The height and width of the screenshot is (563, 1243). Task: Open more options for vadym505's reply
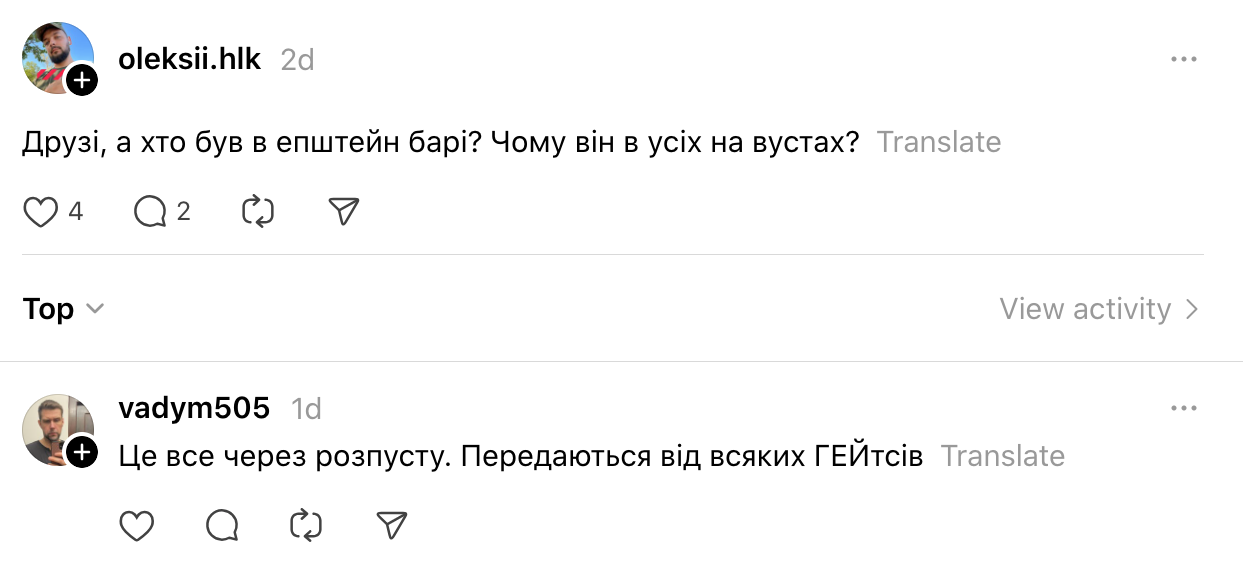(x=1184, y=409)
